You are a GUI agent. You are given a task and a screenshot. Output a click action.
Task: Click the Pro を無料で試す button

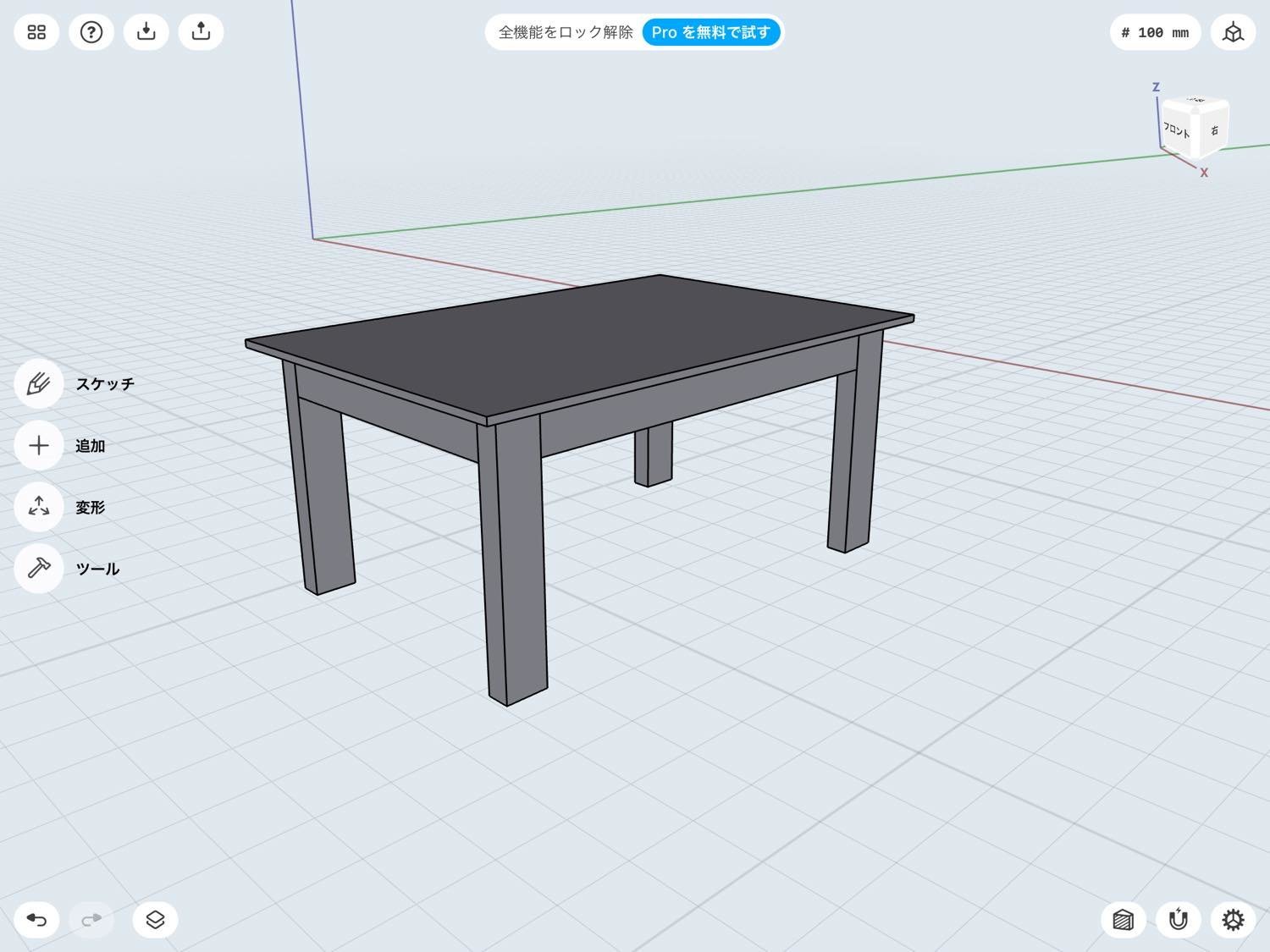[x=711, y=32]
